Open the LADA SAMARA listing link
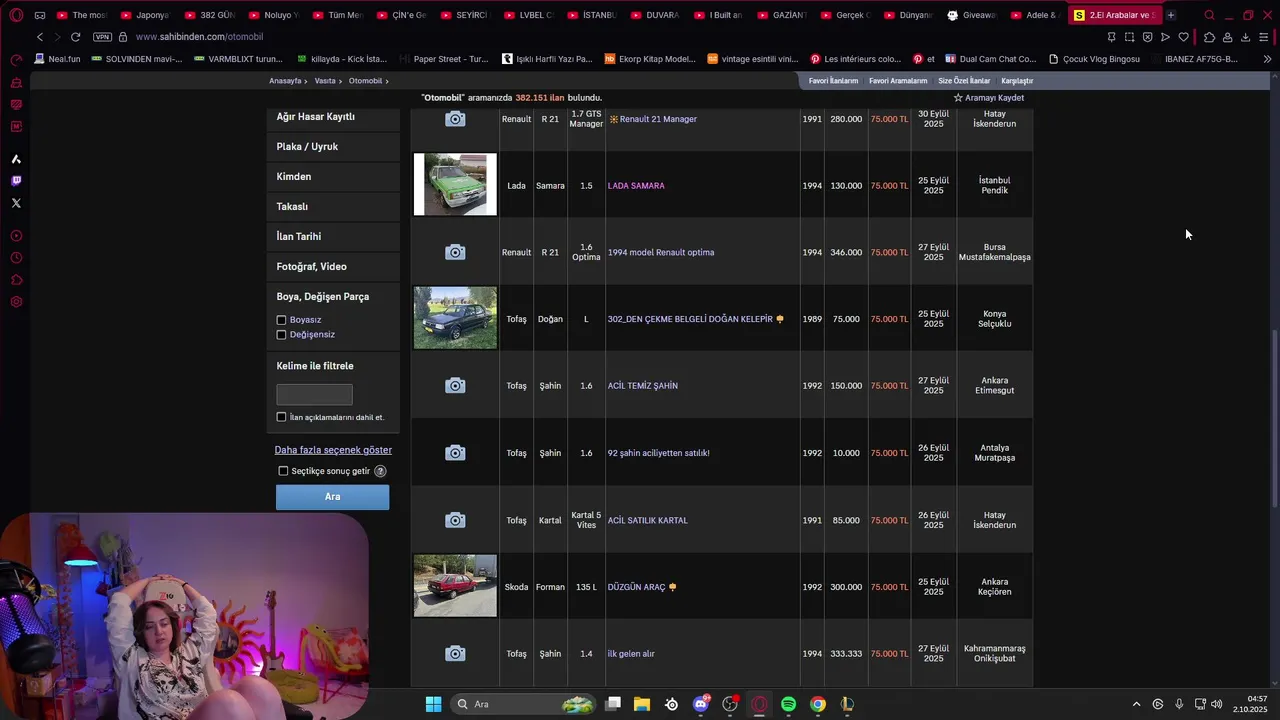The width and height of the screenshot is (1280, 720). (x=636, y=186)
